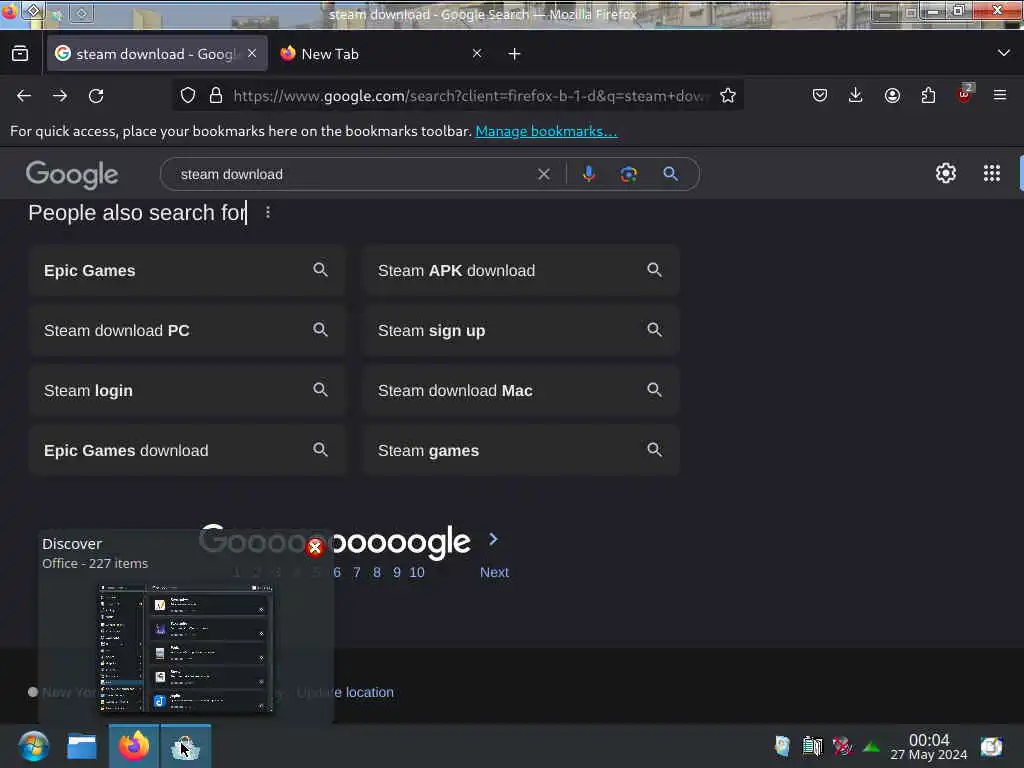Open the Manage bookmarks link
The height and width of the screenshot is (768, 1024).
pos(546,131)
